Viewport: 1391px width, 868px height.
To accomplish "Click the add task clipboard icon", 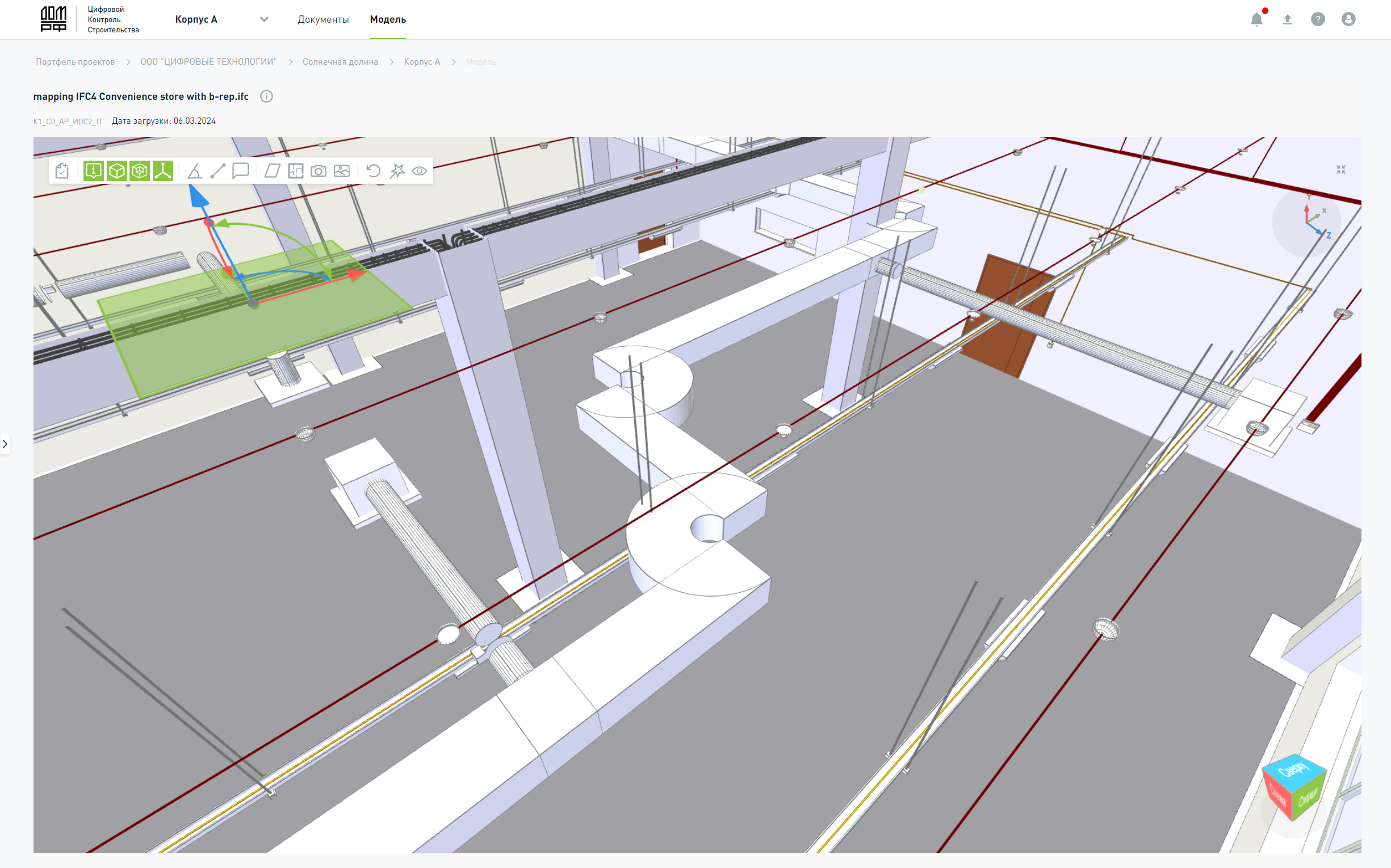I will (x=62, y=171).
